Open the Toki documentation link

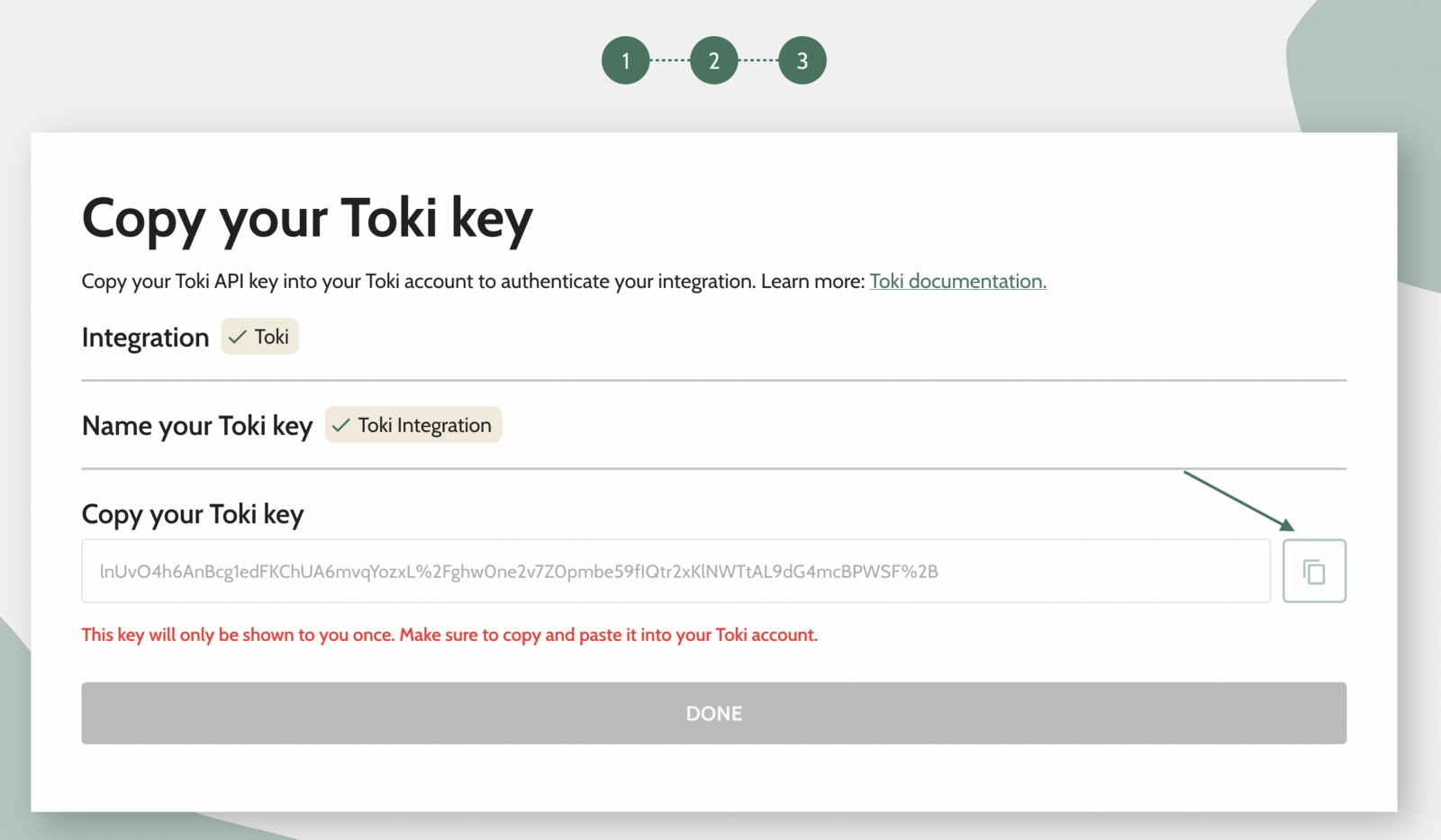tap(957, 281)
